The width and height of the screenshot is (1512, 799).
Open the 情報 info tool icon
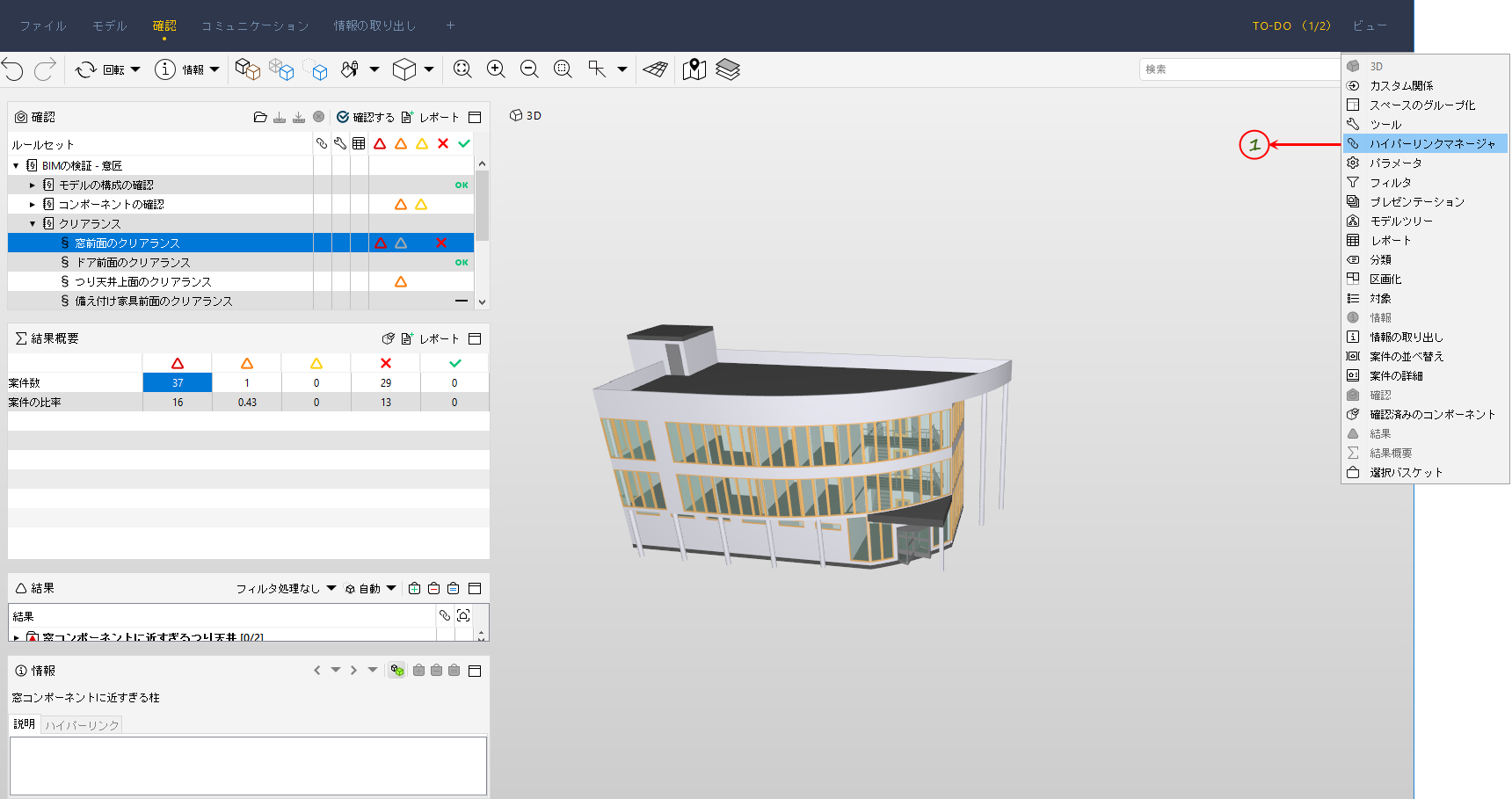click(x=165, y=69)
